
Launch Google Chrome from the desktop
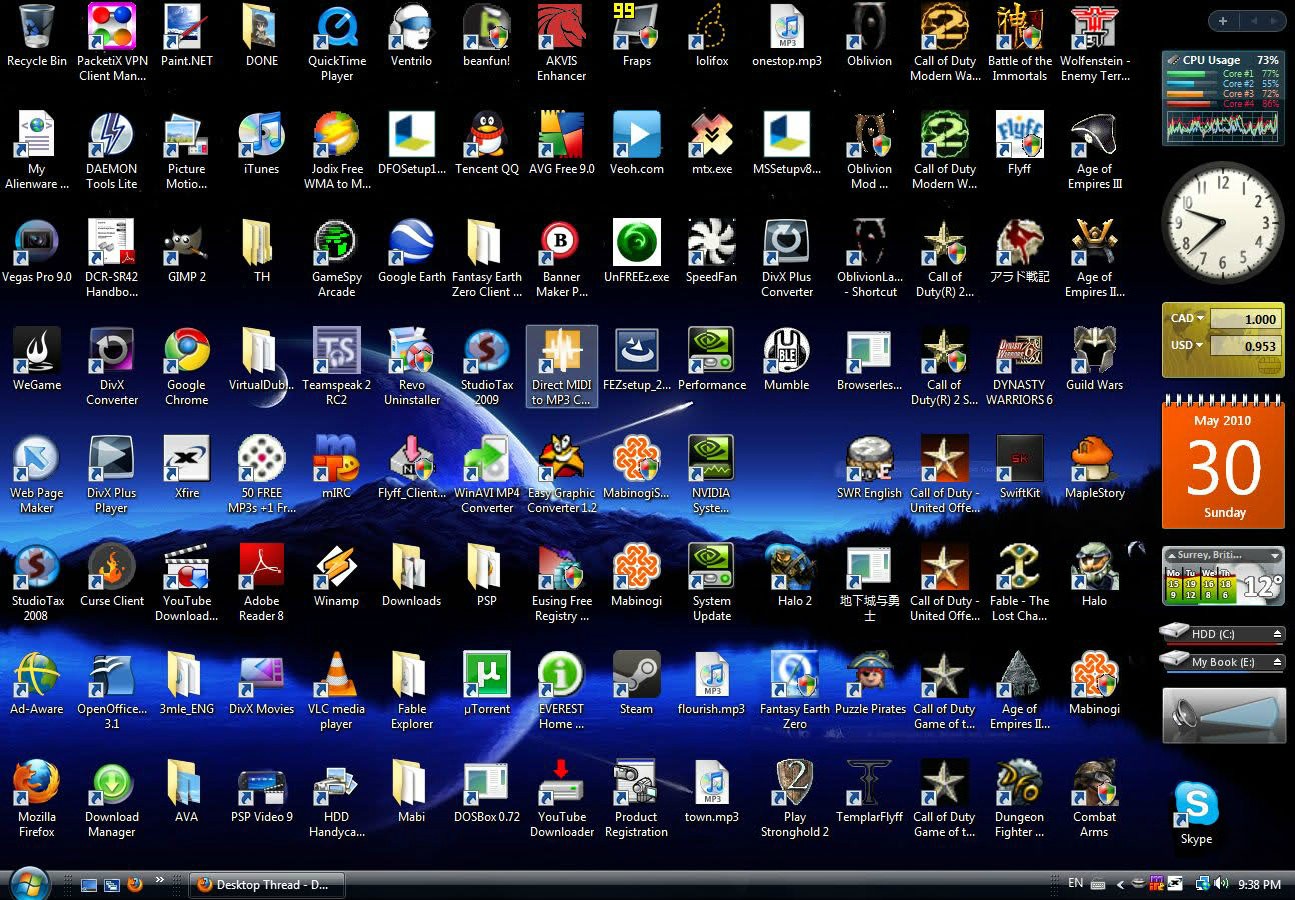tap(187, 368)
